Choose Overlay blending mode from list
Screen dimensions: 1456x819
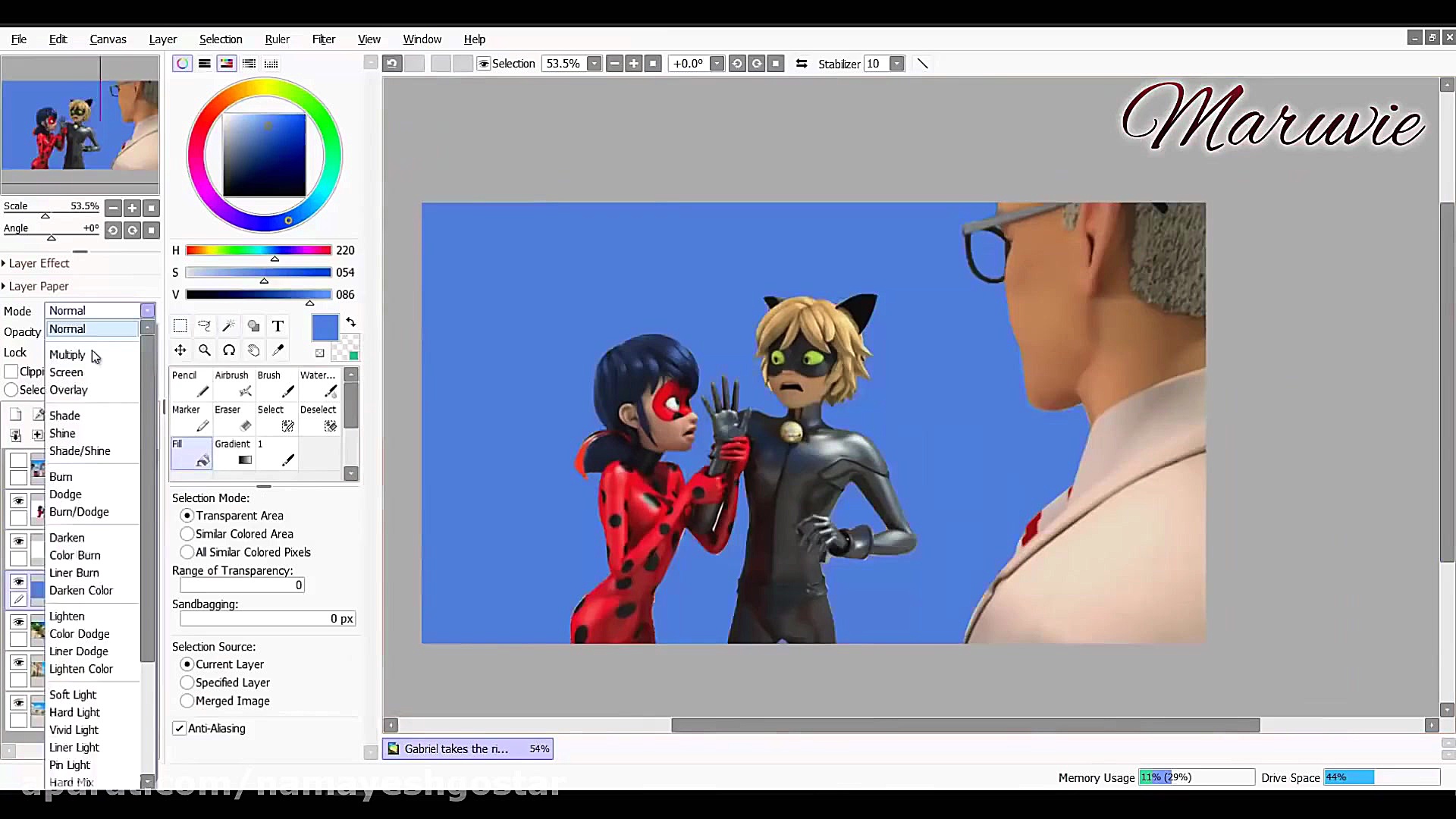(68, 390)
